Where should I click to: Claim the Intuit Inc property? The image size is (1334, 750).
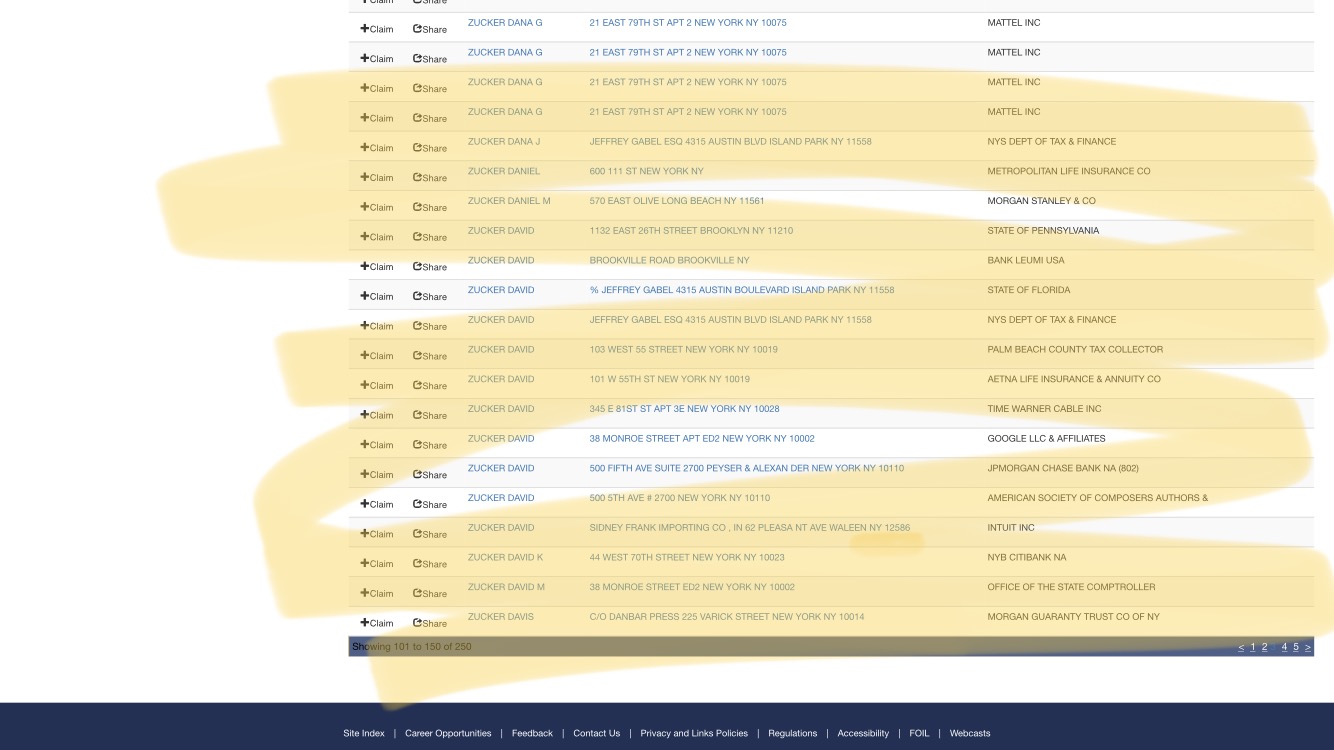377,534
